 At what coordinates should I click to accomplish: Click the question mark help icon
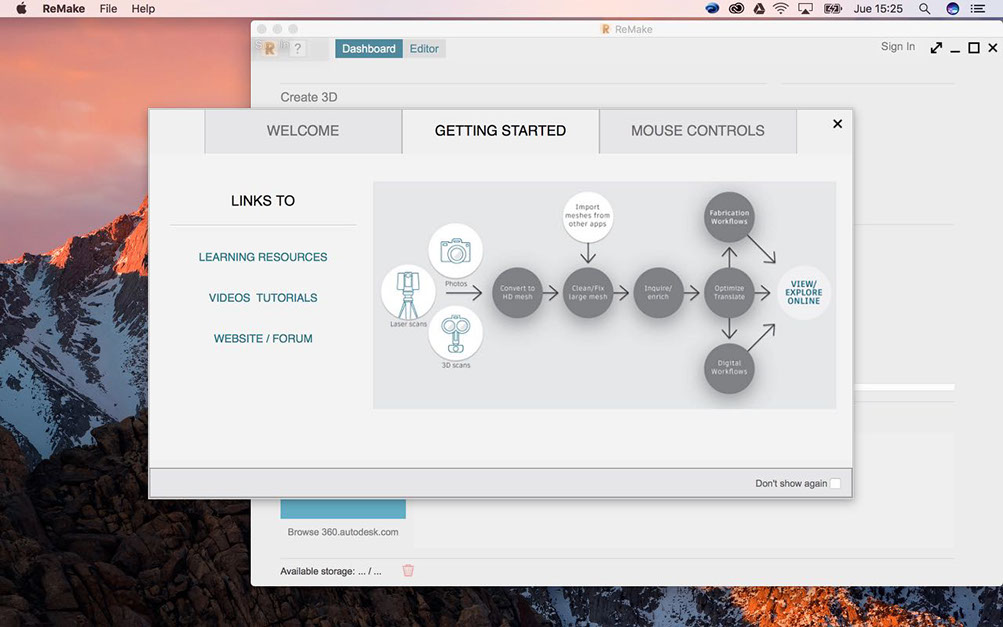(297, 49)
